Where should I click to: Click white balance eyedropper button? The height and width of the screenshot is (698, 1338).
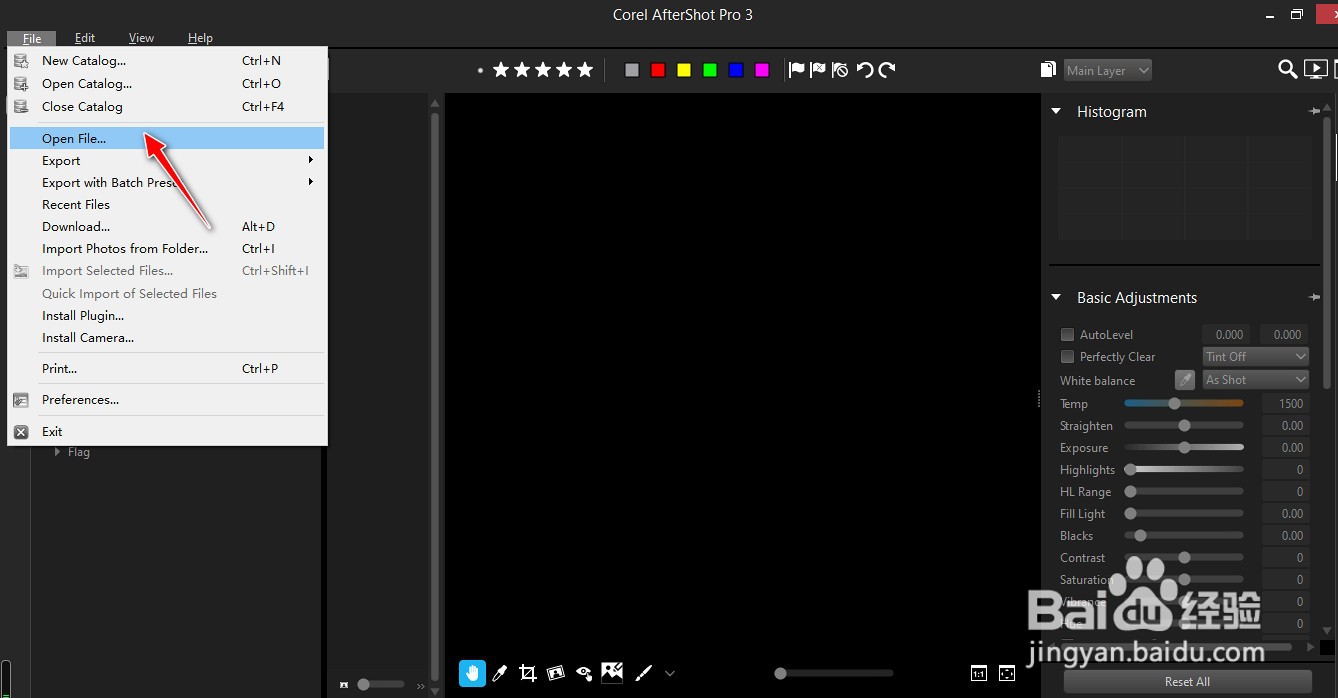[1184, 380]
